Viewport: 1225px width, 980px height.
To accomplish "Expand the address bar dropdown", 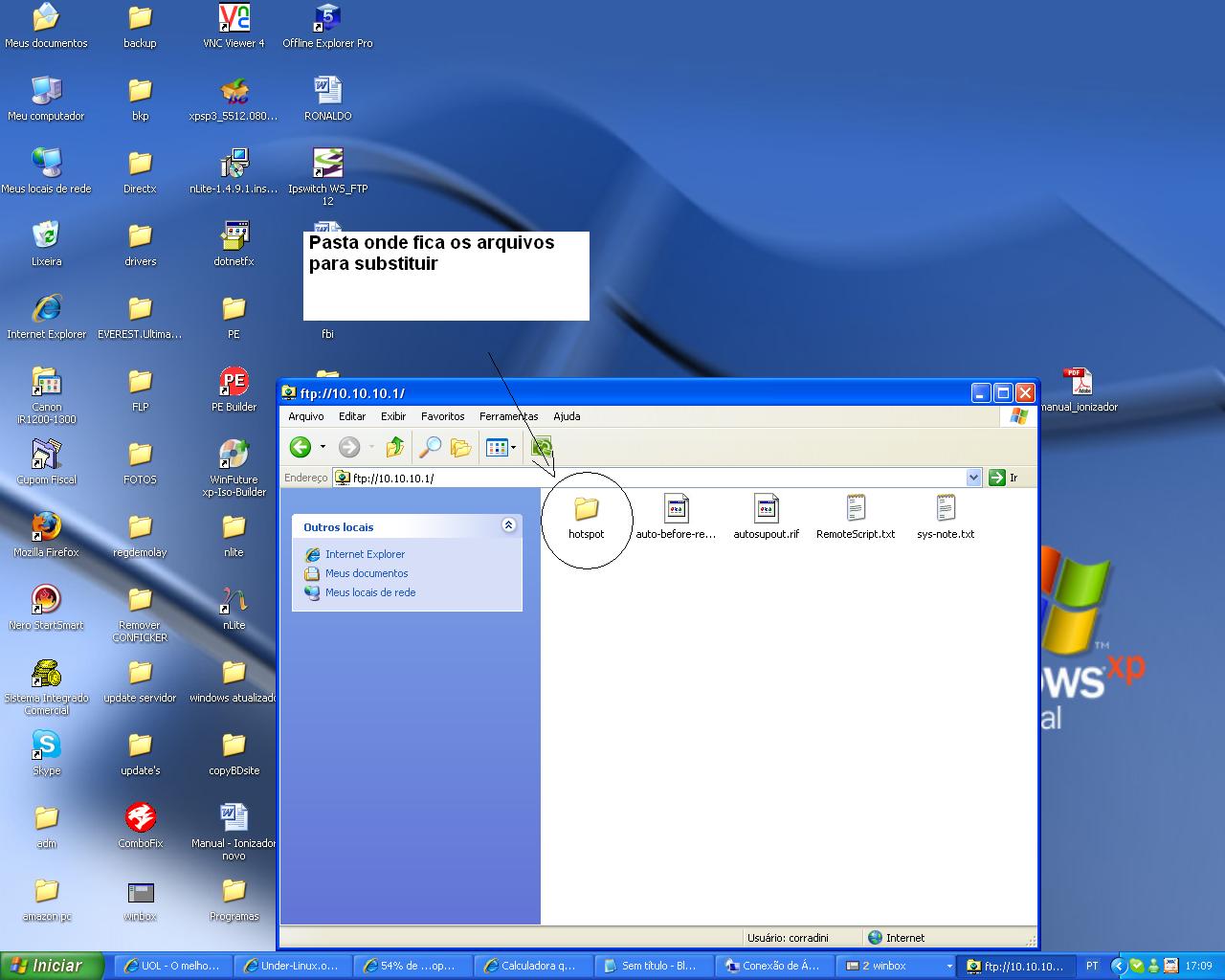I will pos(973,478).
